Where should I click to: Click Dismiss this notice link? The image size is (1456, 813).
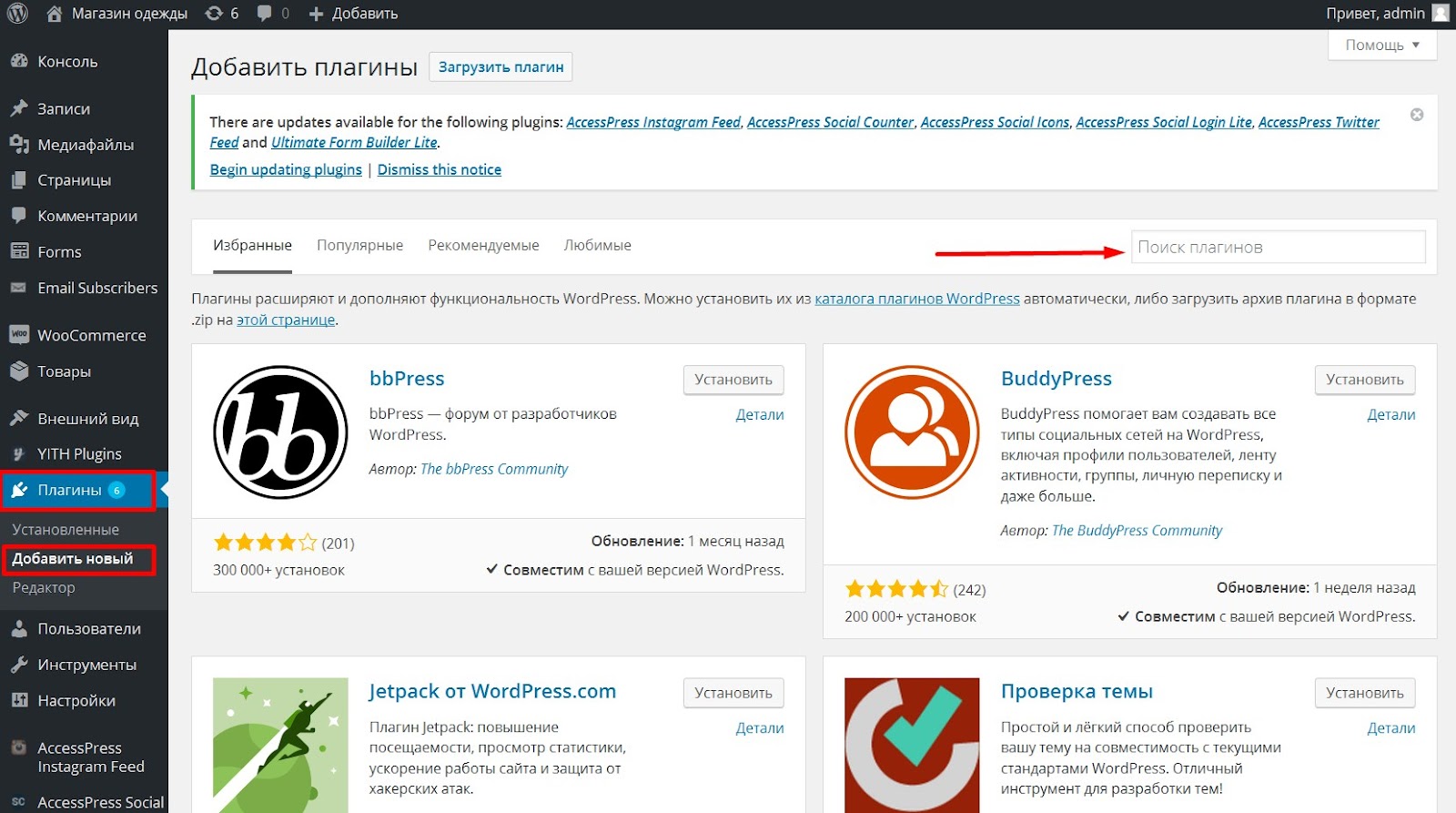coord(440,169)
